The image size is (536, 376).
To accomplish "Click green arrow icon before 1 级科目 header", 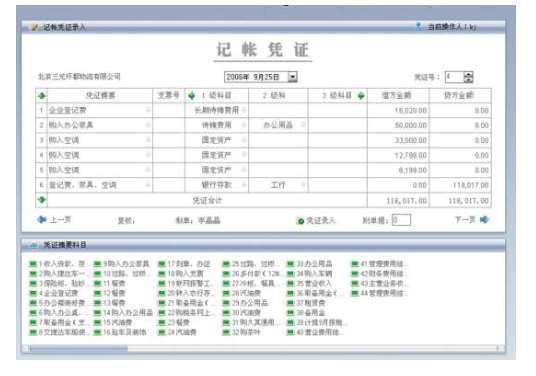I will [x=191, y=95].
